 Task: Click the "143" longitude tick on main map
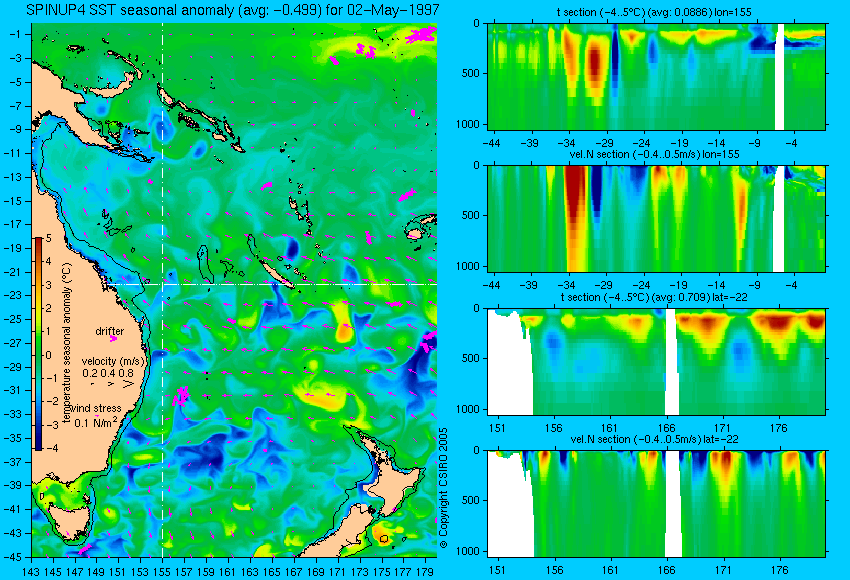tap(31, 571)
